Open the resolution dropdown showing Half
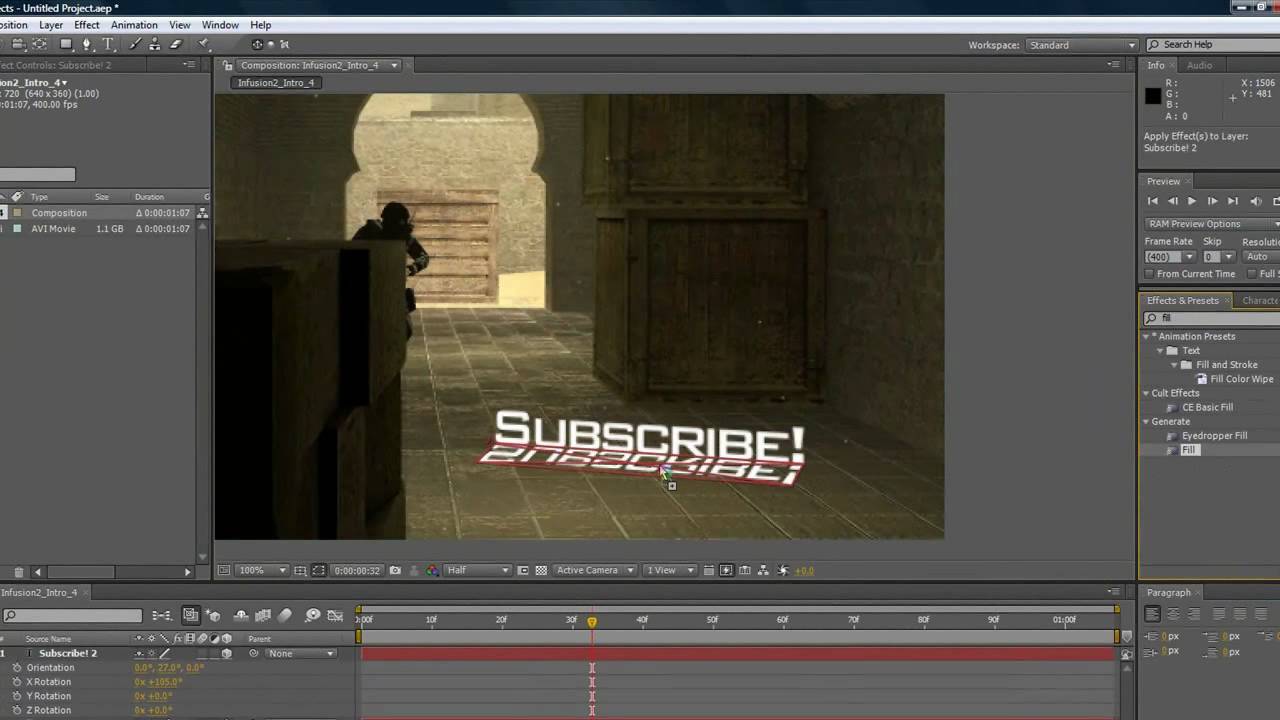 478,570
